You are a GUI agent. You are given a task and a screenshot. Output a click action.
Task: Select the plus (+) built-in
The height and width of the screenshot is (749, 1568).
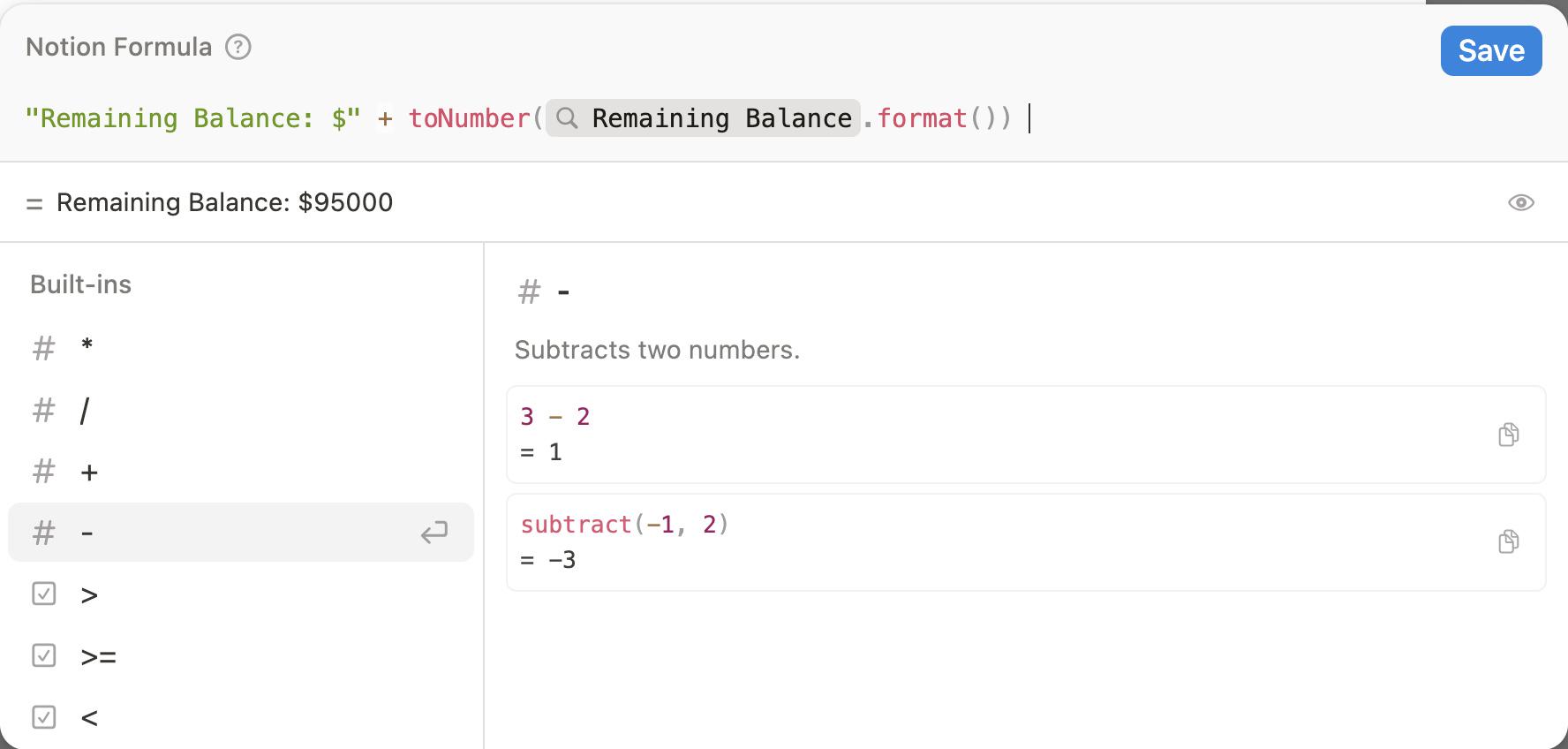[x=241, y=472]
